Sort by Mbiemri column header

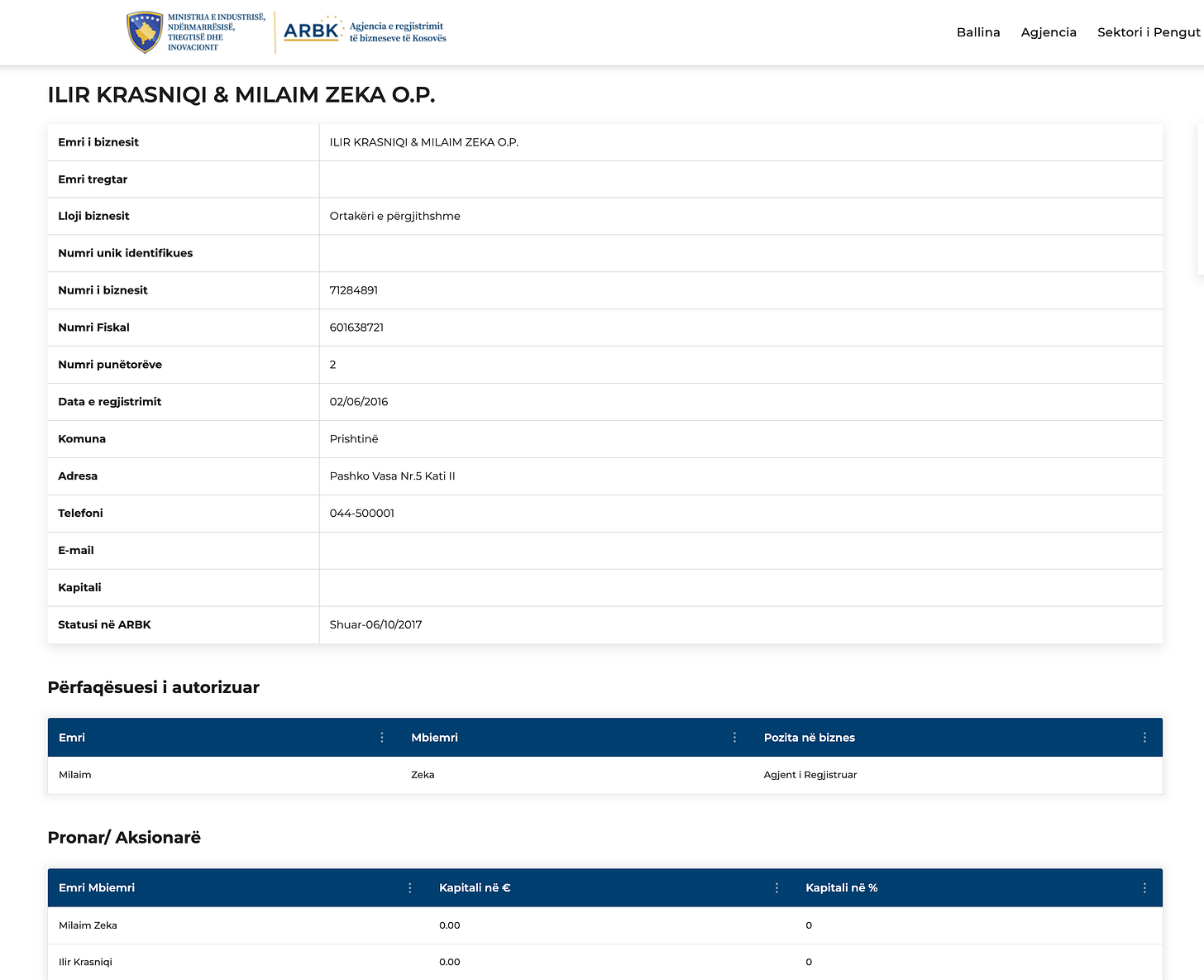point(434,738)
